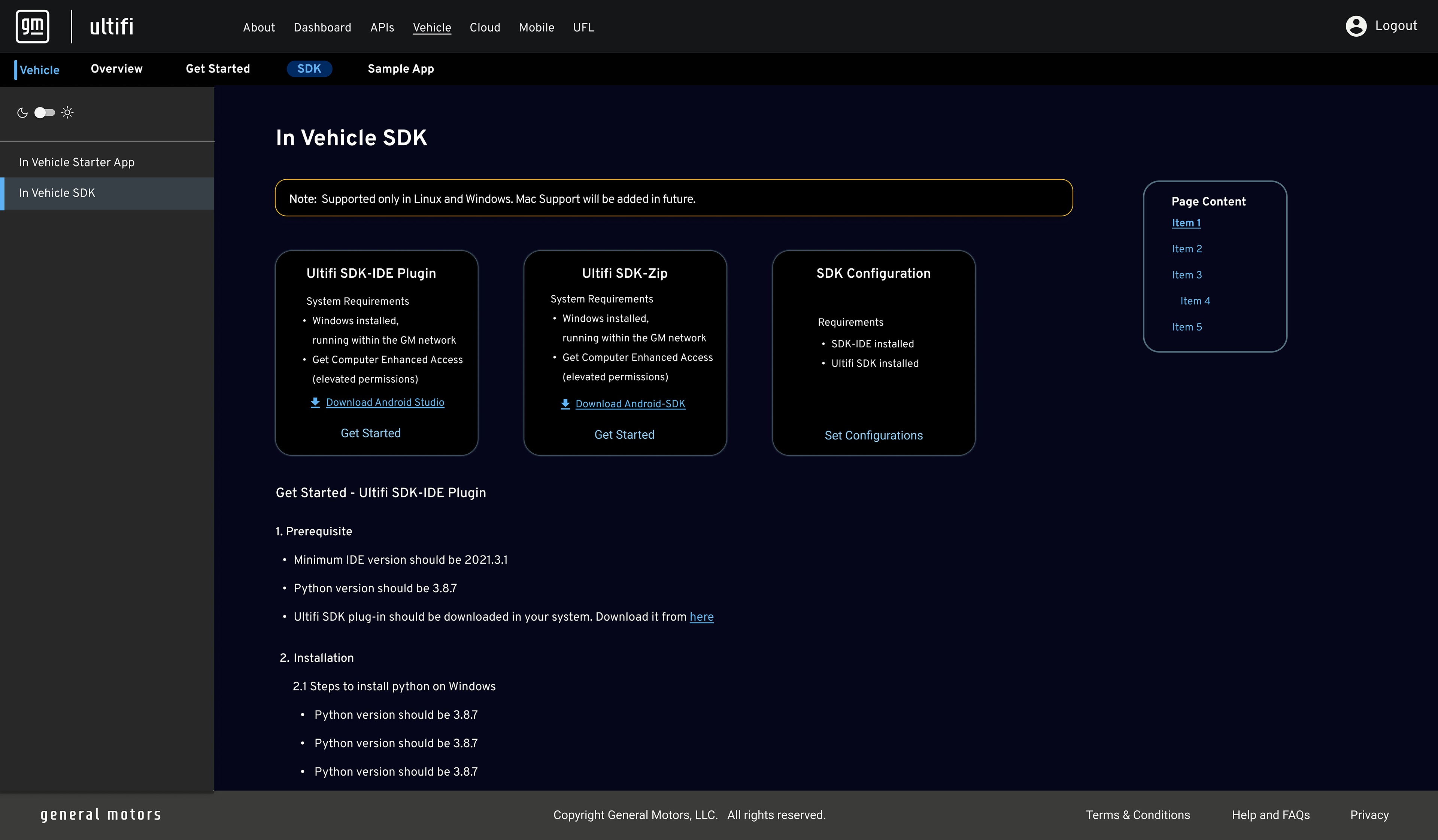Viewport: 1438px width, 840px height.
Task: Click the general motors footer logo
Action: point(101,814)
